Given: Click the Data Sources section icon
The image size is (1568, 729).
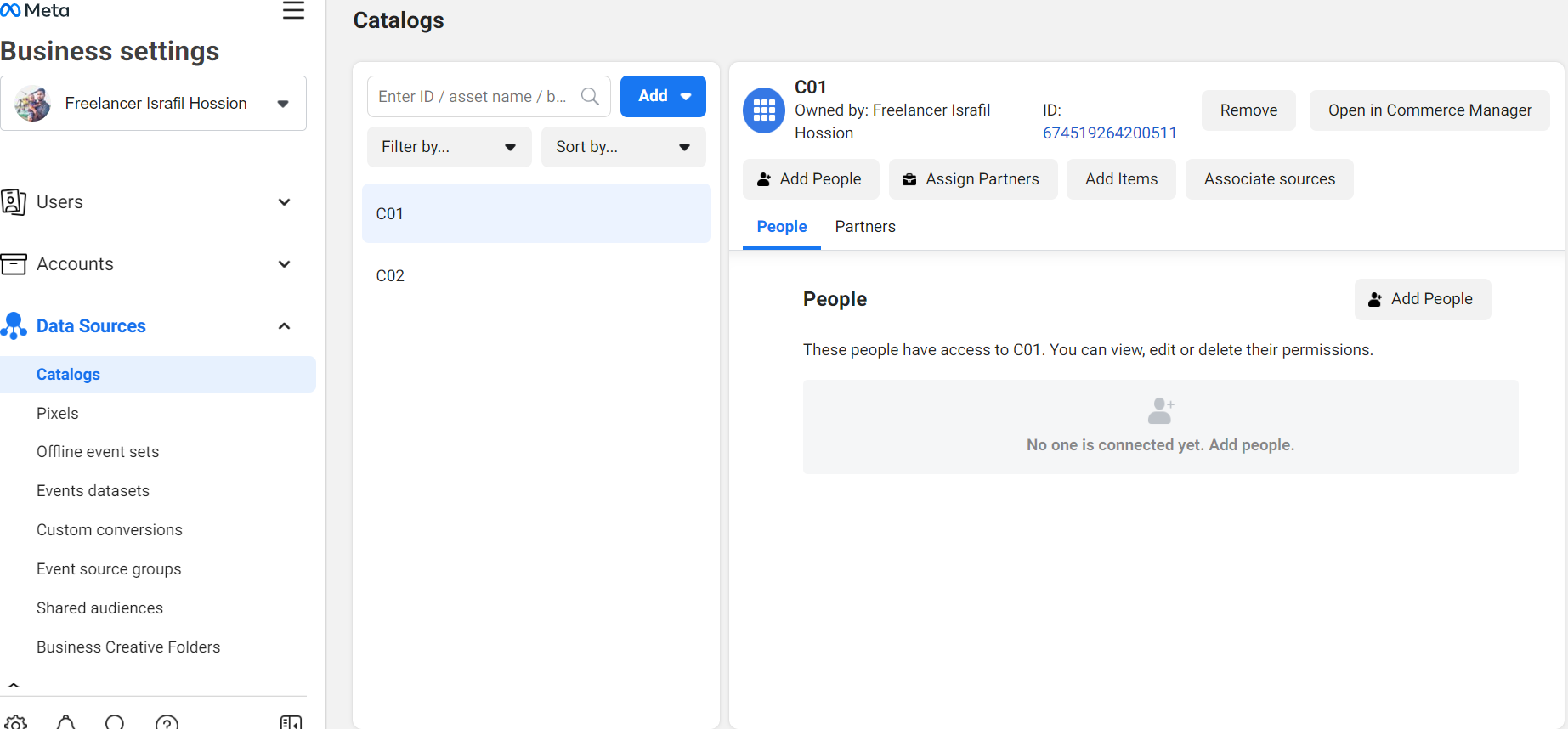Looking at the screenshot, I should click(14, 326).
